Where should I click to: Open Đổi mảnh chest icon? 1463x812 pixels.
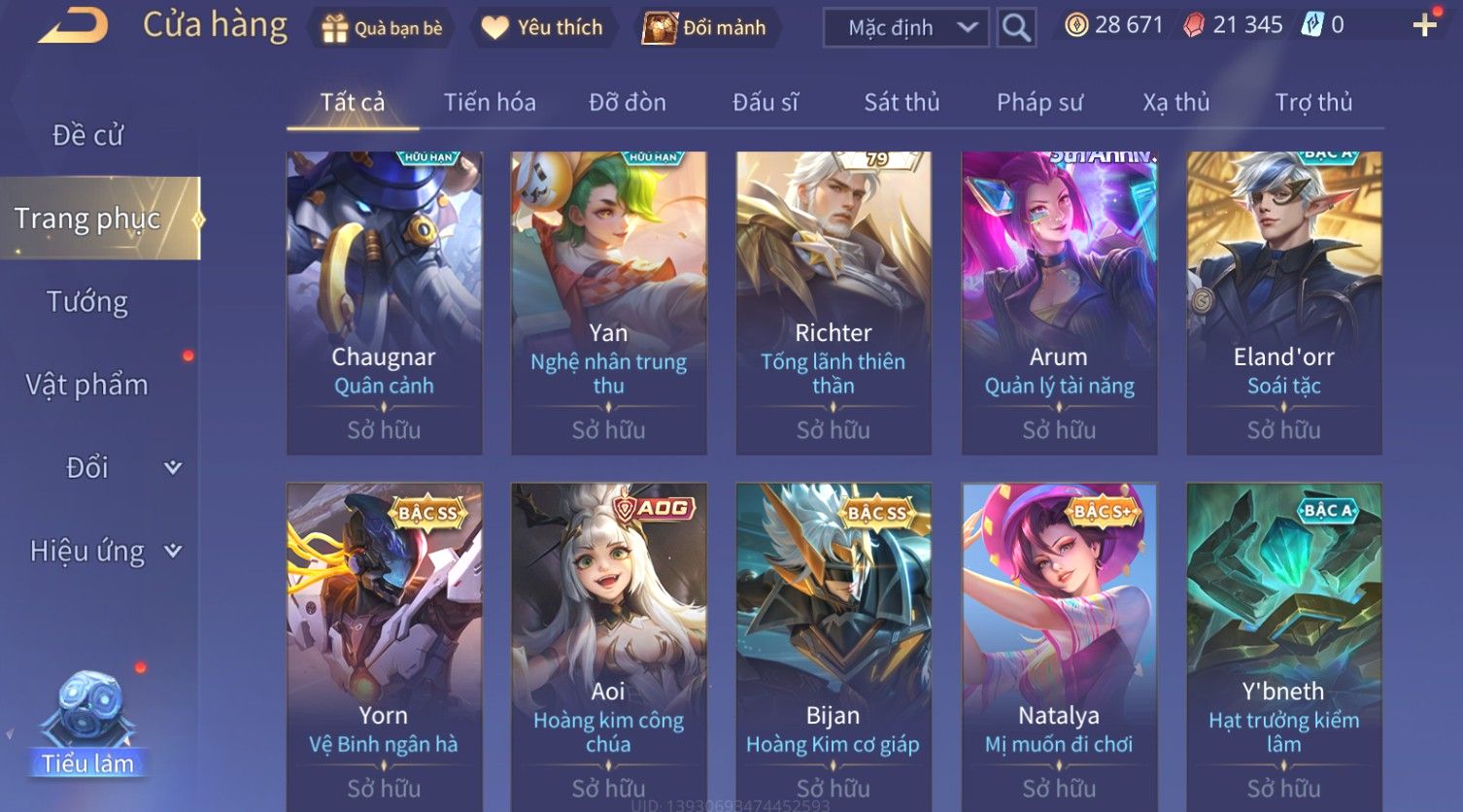tap(659, 28)
